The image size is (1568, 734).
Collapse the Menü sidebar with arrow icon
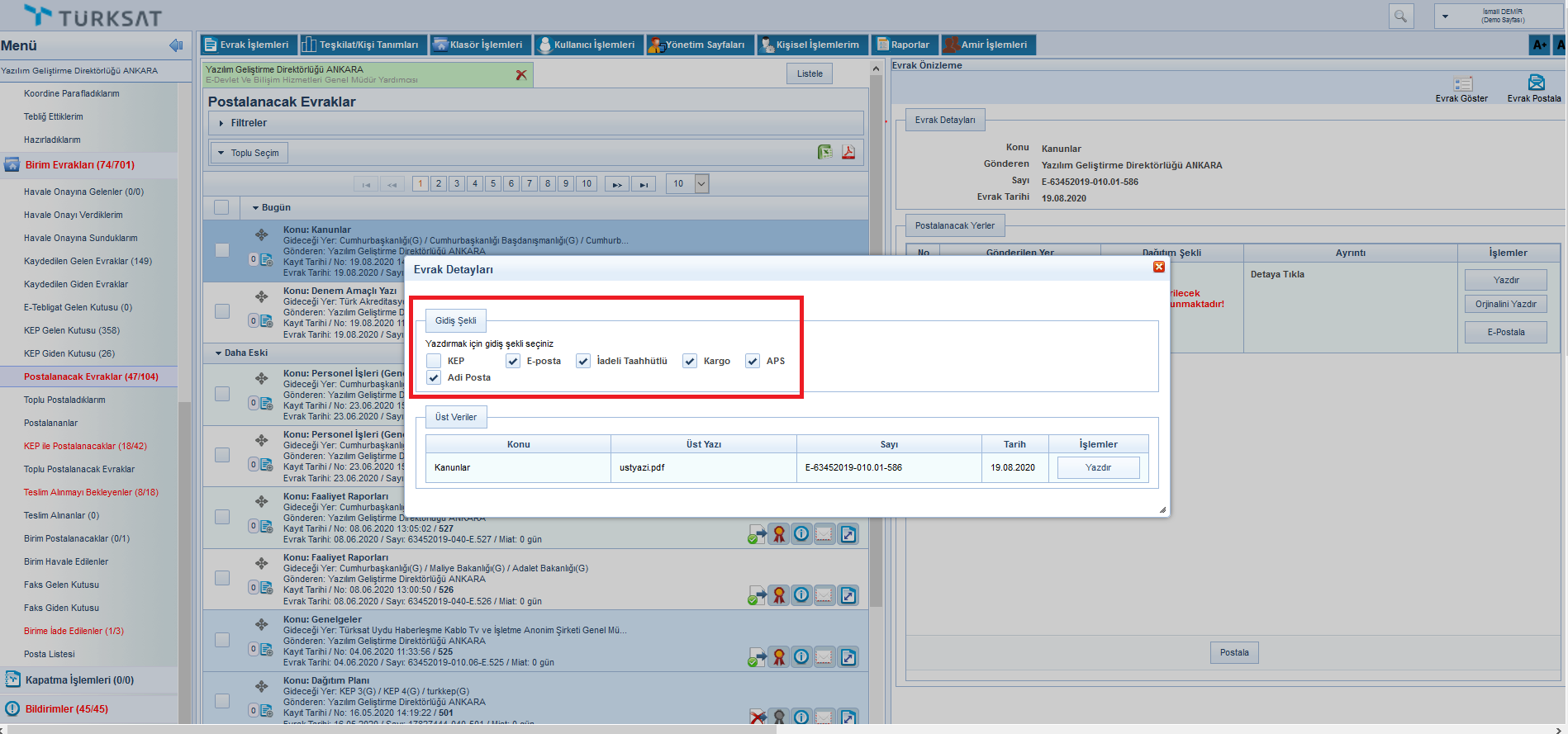pyautogui.click(x=176, y=45)
